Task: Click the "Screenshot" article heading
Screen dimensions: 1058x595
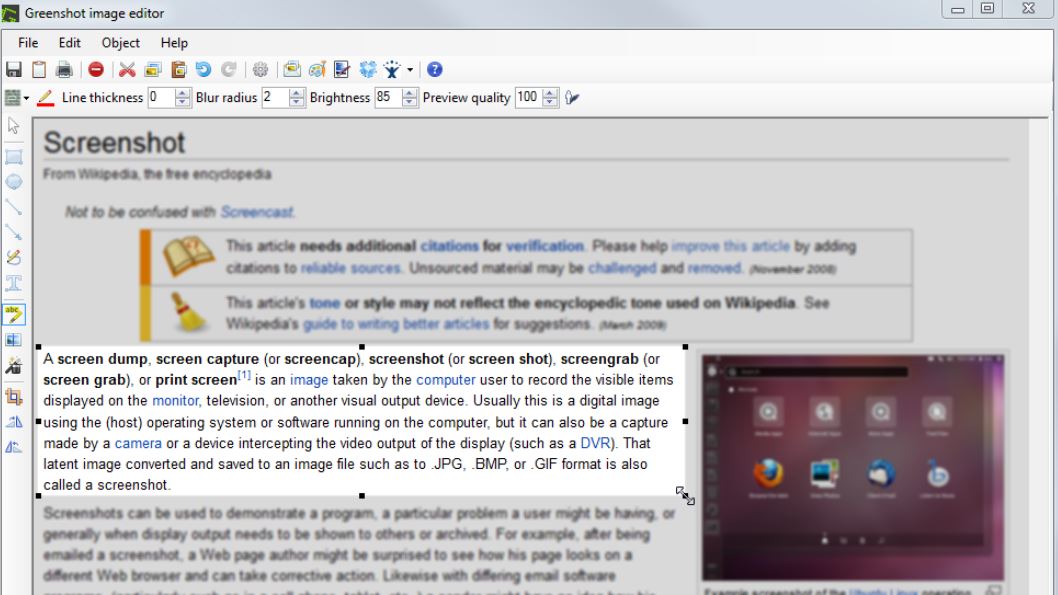Action: coord(115,143)
